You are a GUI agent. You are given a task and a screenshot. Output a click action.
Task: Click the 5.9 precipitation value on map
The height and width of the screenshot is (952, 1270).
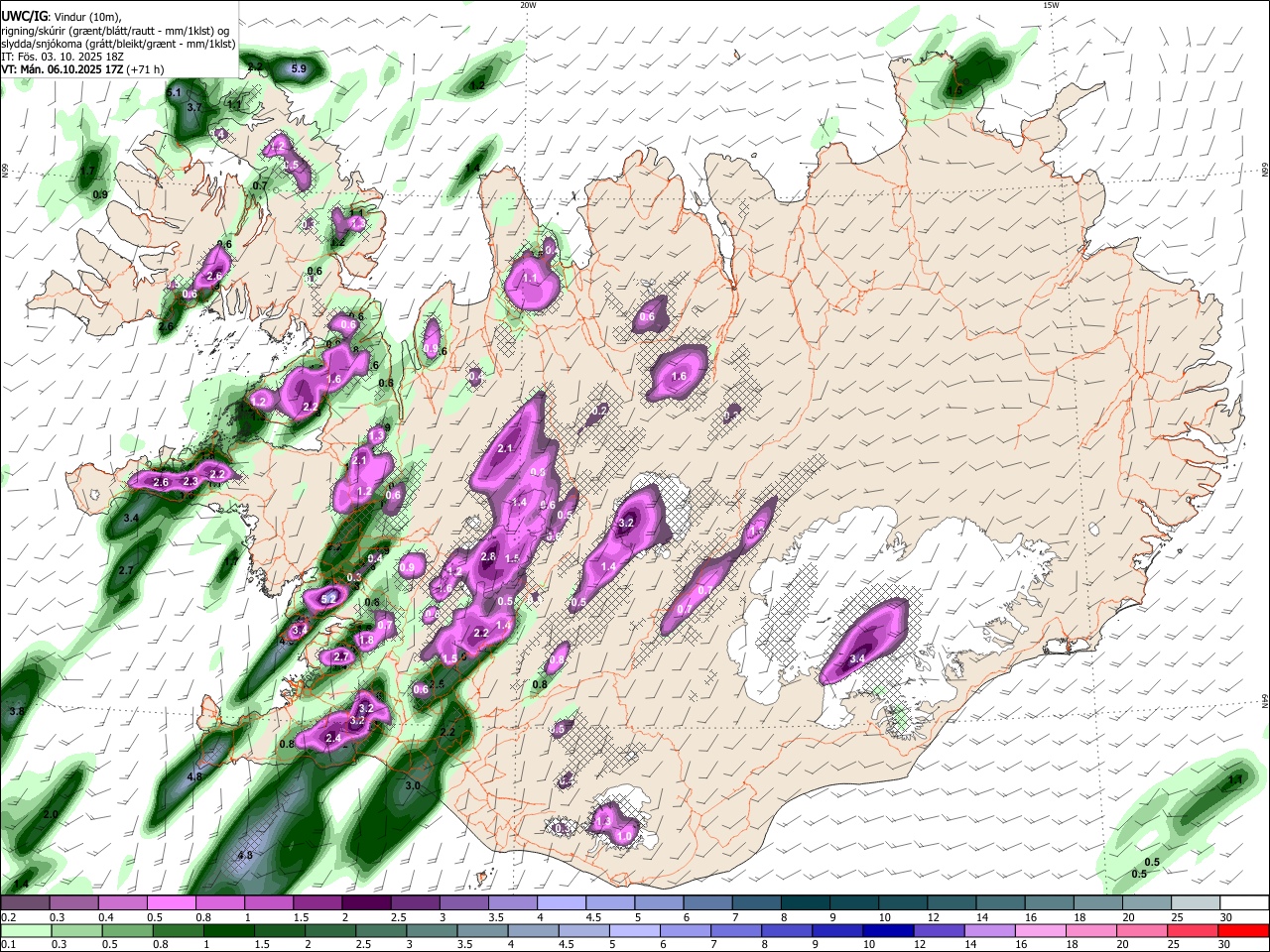pyautogui.click(x=299, y=68)
